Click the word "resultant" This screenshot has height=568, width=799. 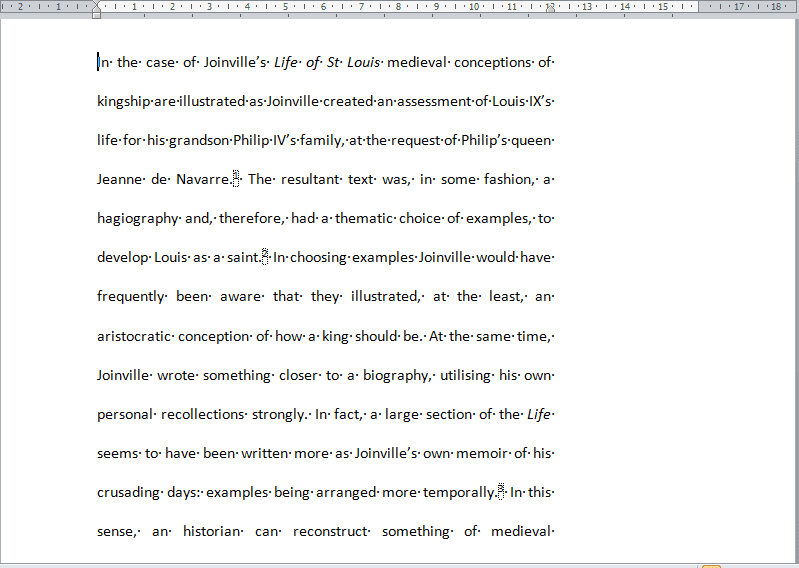(x=310, y=179)
